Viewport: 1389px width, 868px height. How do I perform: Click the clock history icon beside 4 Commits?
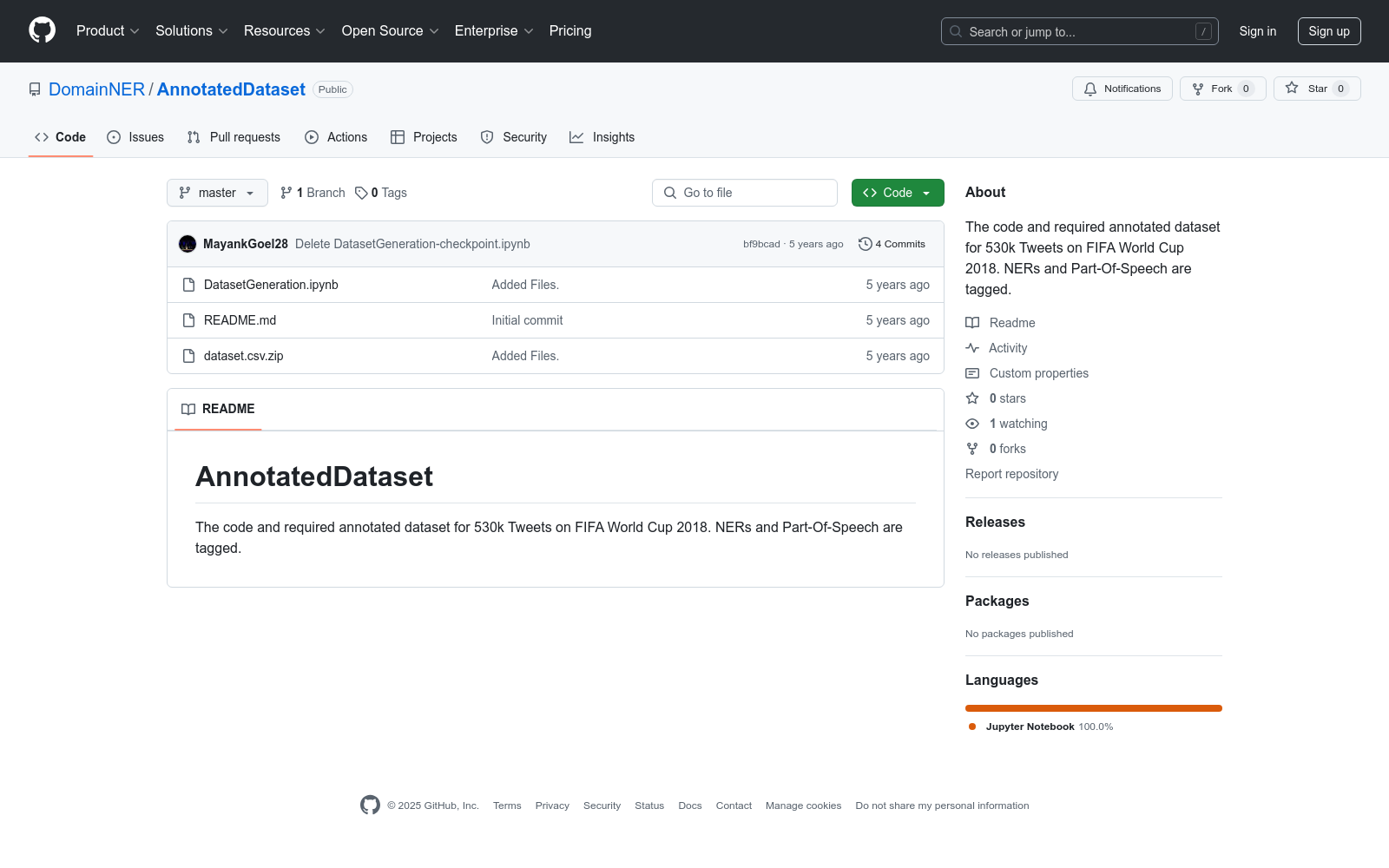click(865, 244)
